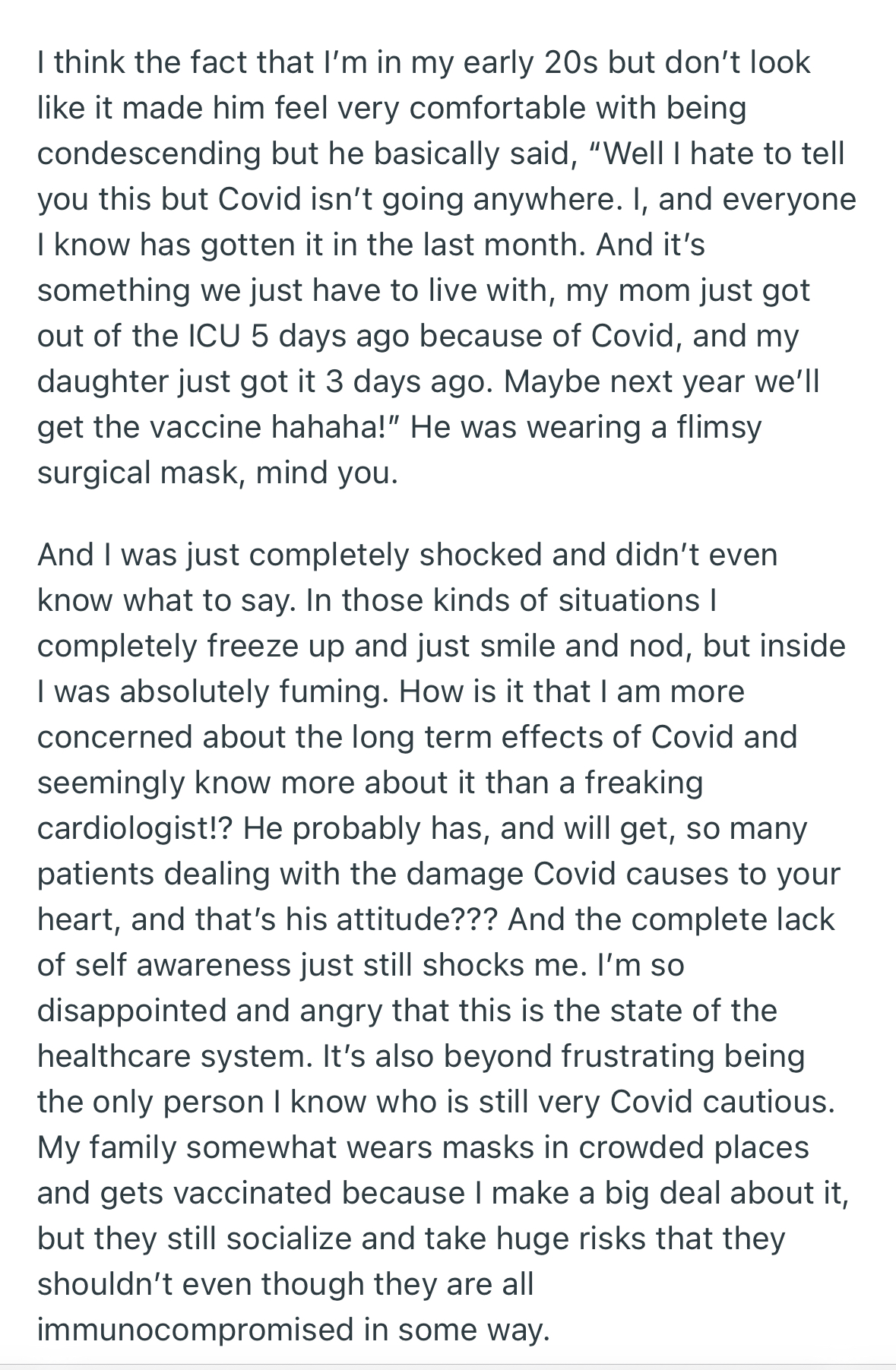Image resolution: width=896 pixels, height=1370 pixels.
Task: Tap the line beginning "but they still socialize"
Action: [410, 1239]
